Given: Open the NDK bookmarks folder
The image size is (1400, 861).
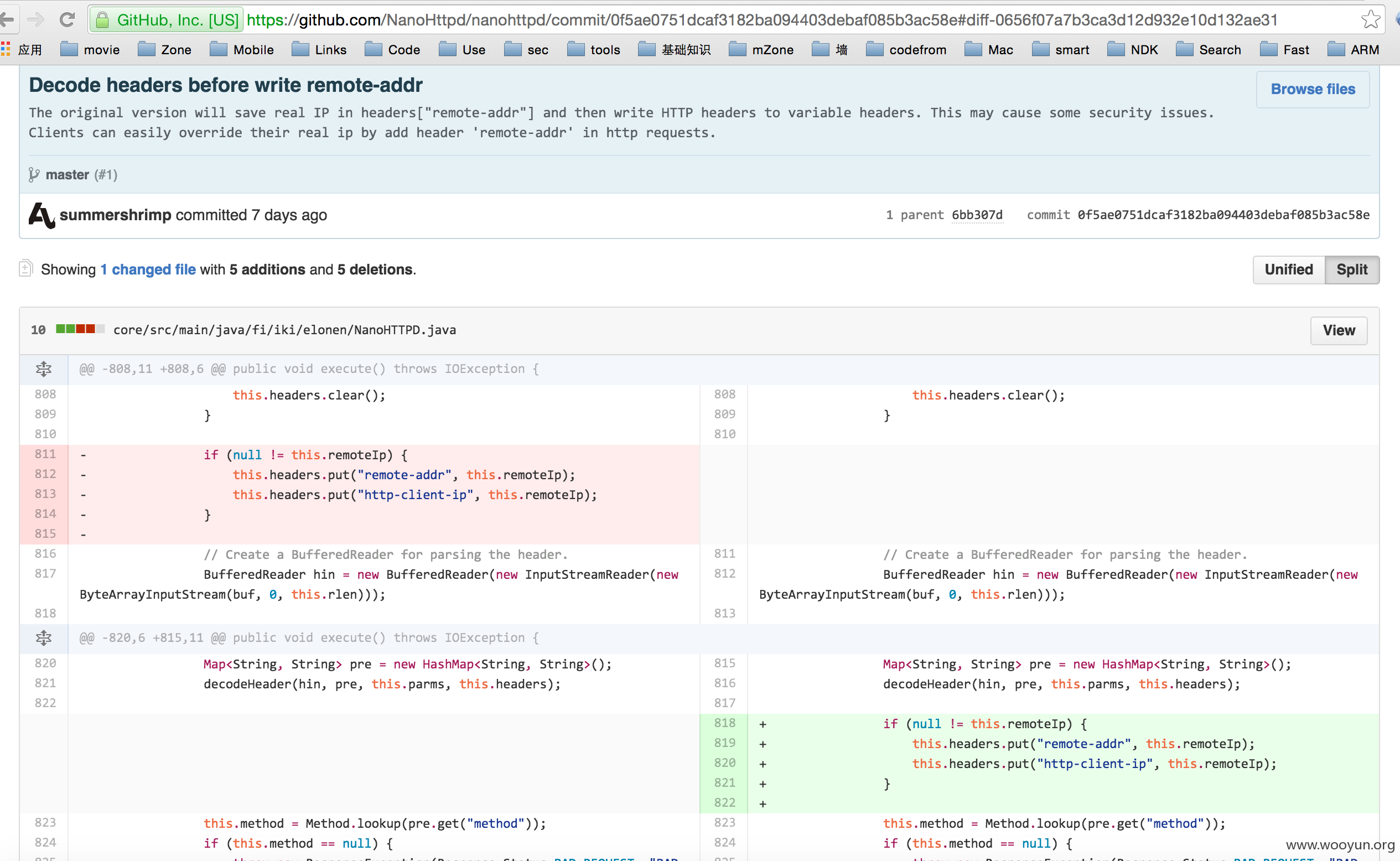Looking at the screenshot, I should click(x=1132, y=50).
